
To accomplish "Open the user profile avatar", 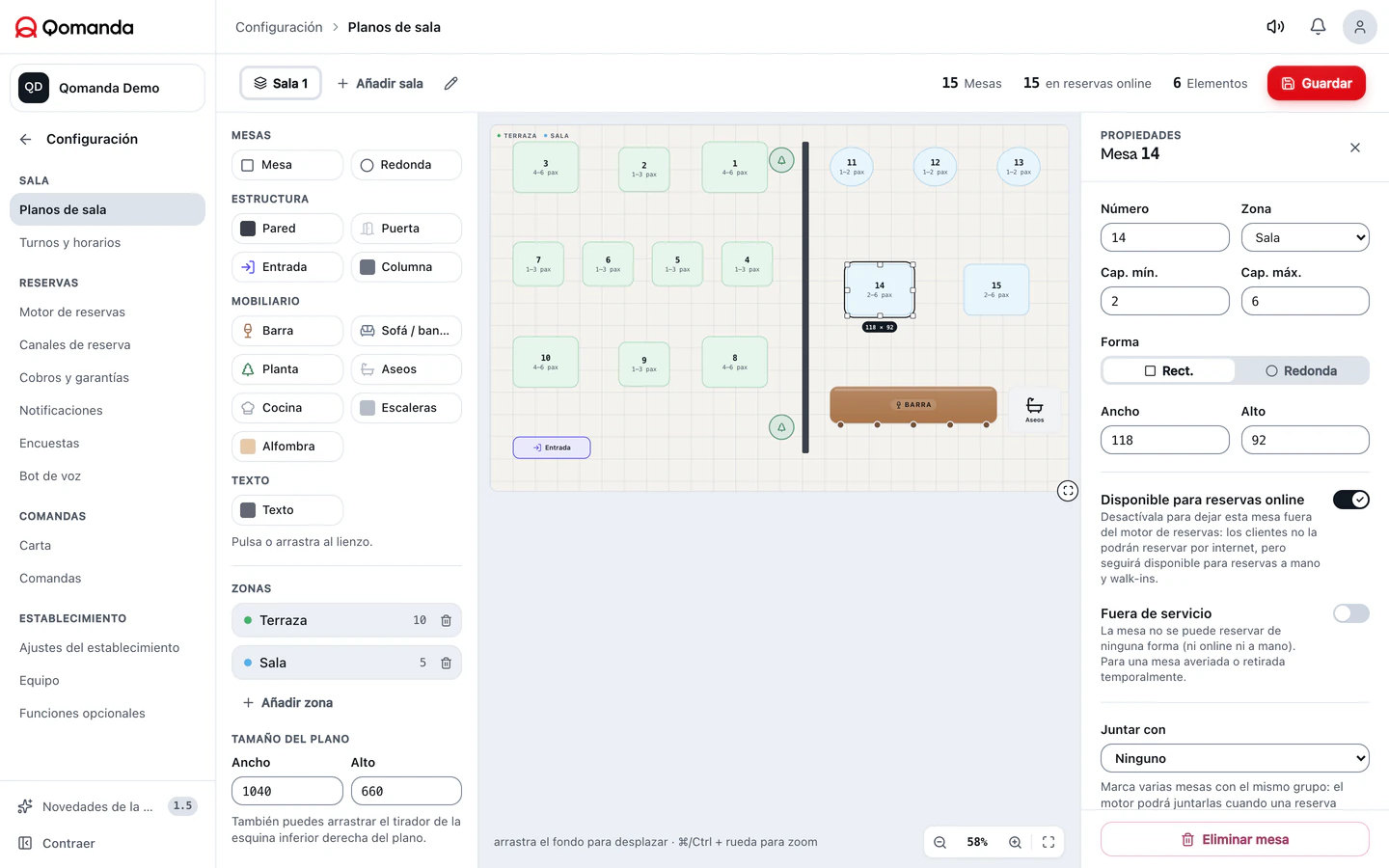I will tap(1359, 27).
